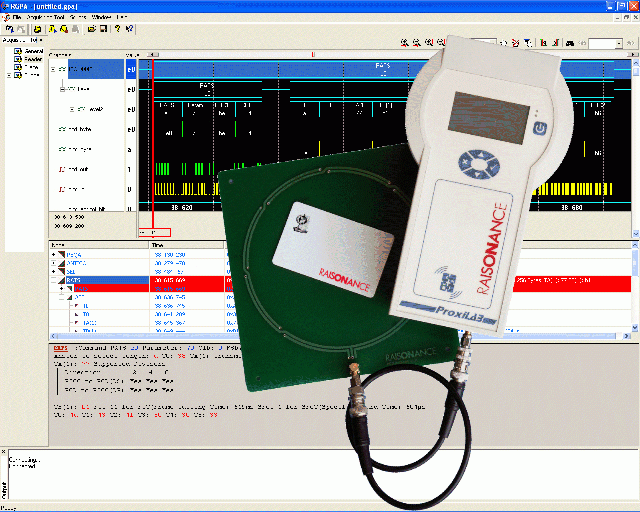Click the first zoom magnifier icon
The height and width of the screenshot is (512, 640).
click(404, 42)
